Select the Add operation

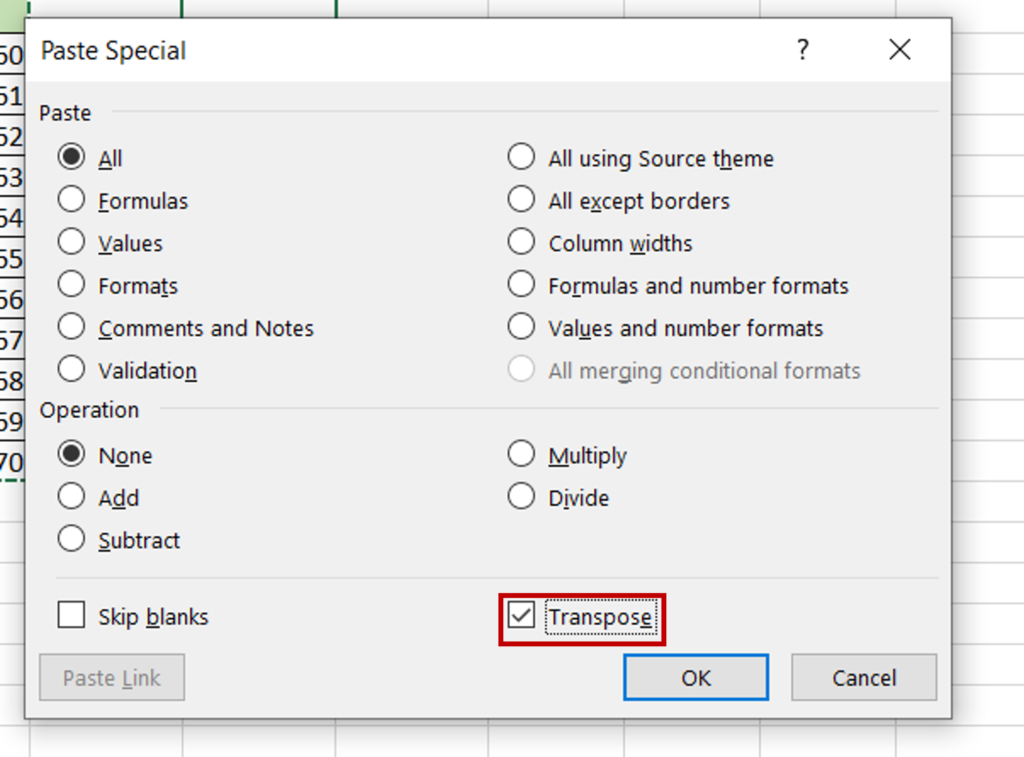click(71, 497)
